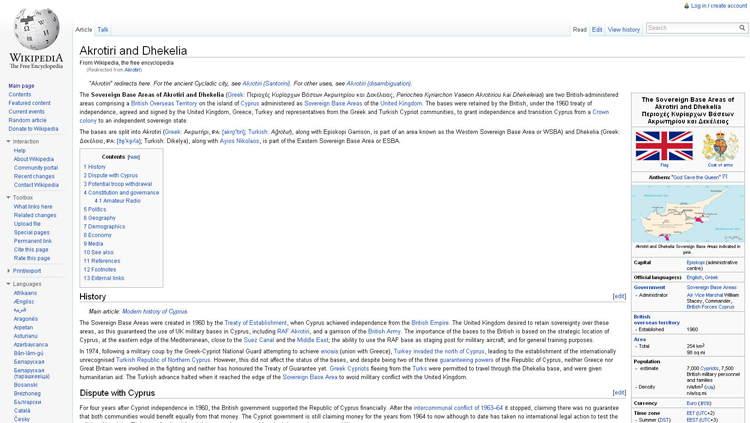This screenshot has height=423, width=750.
Task: Open the Union Jack flag image
Action: pos(664,146)
